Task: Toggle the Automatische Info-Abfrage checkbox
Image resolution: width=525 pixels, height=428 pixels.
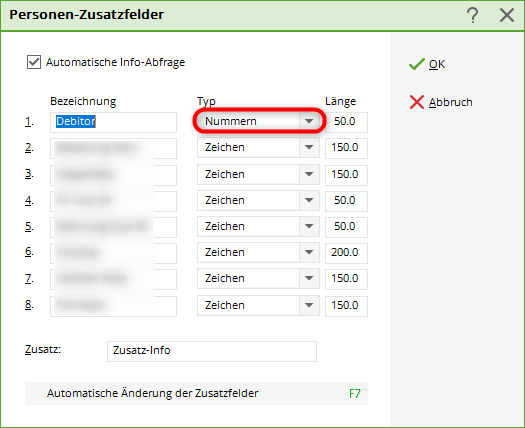Action: click(34, 62)
